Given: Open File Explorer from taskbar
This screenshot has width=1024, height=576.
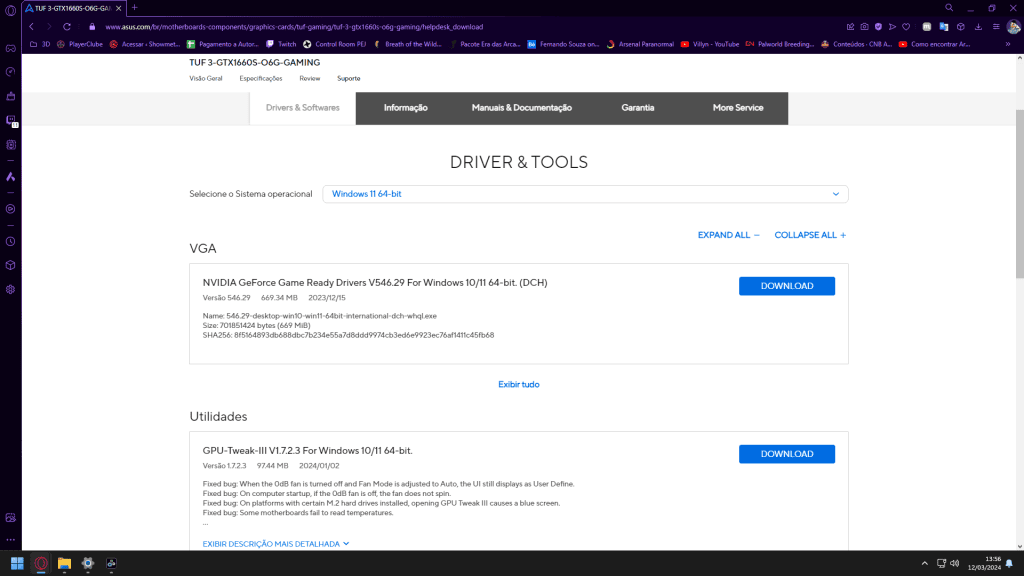Looking at the screenshot, I should pyautogui.click(x=64, y=564).
